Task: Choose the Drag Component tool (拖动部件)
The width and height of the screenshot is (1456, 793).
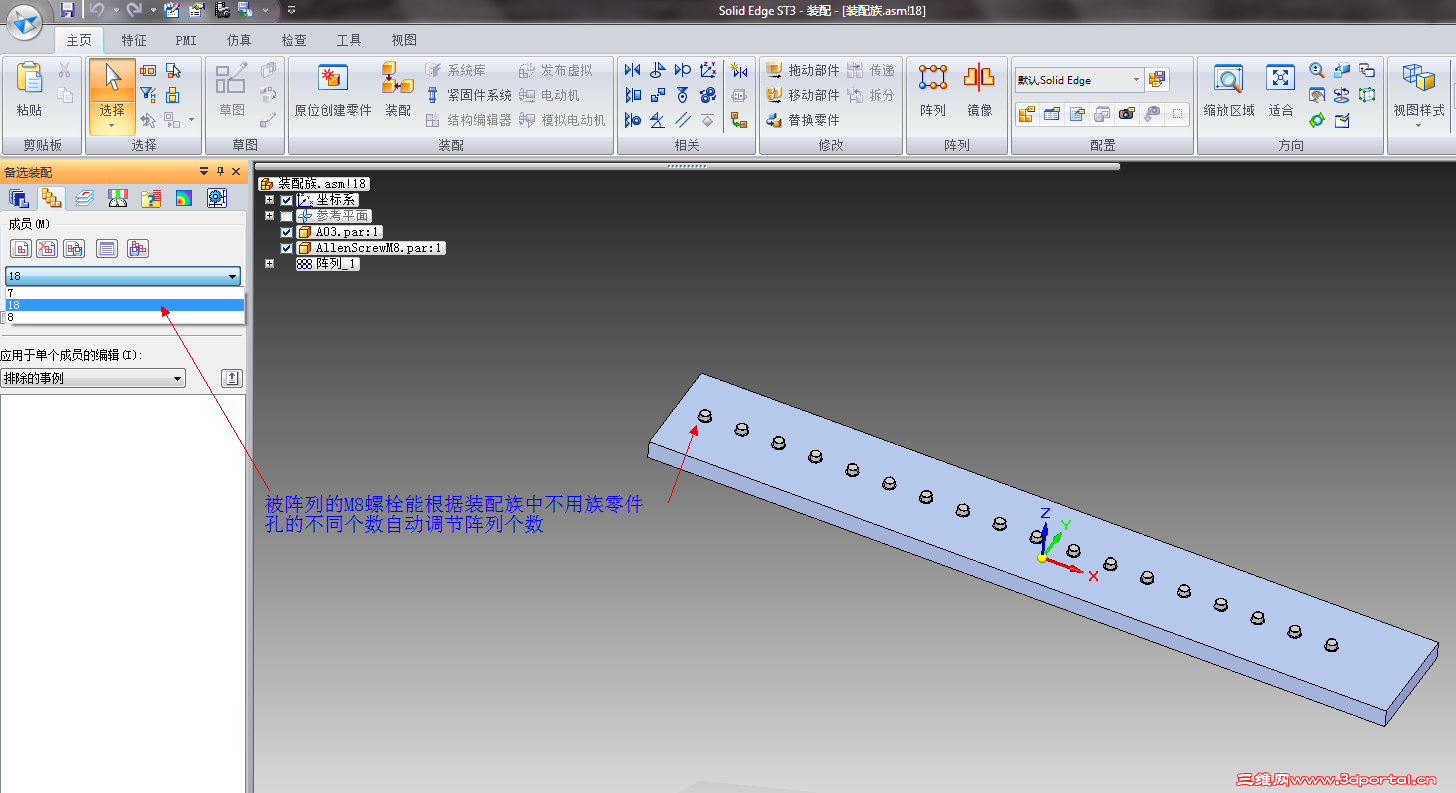Action: (803, 70)
